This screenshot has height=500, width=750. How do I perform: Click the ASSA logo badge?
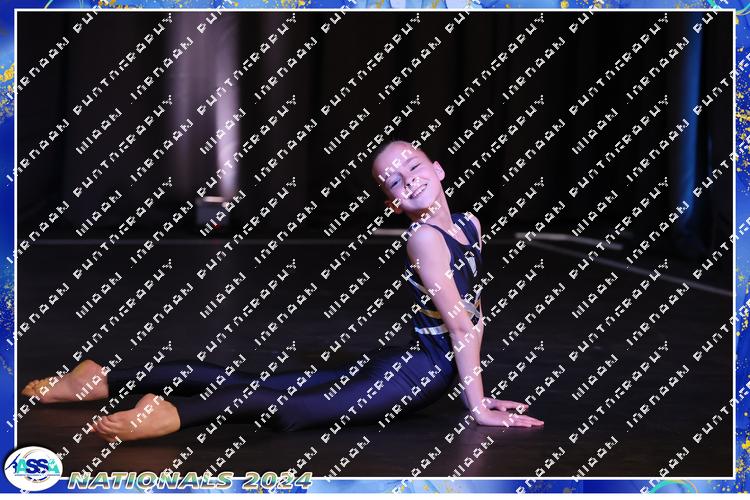click(x=33, y=468)
